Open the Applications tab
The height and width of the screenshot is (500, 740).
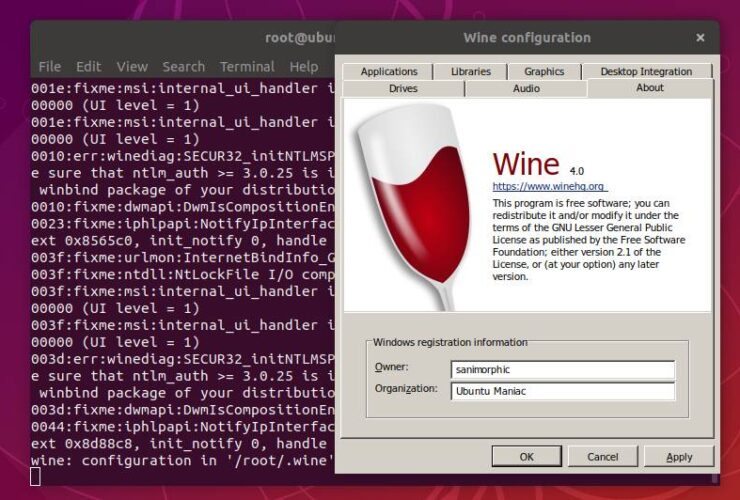click(389, 71)
